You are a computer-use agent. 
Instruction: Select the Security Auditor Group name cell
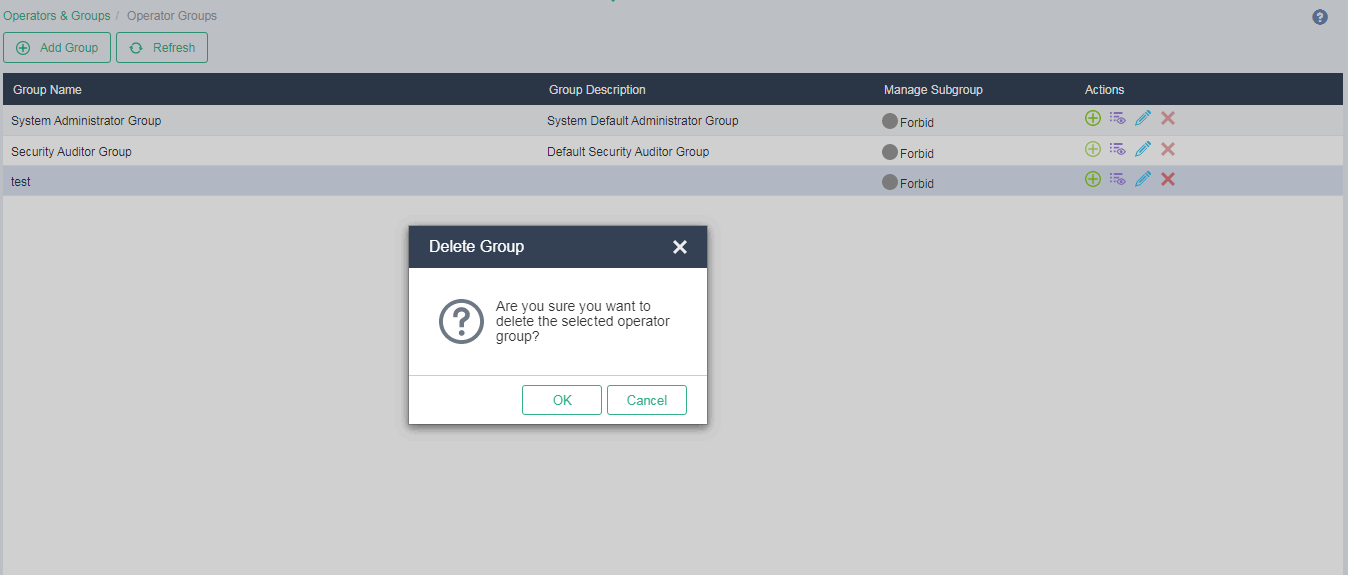click(71, 152)
